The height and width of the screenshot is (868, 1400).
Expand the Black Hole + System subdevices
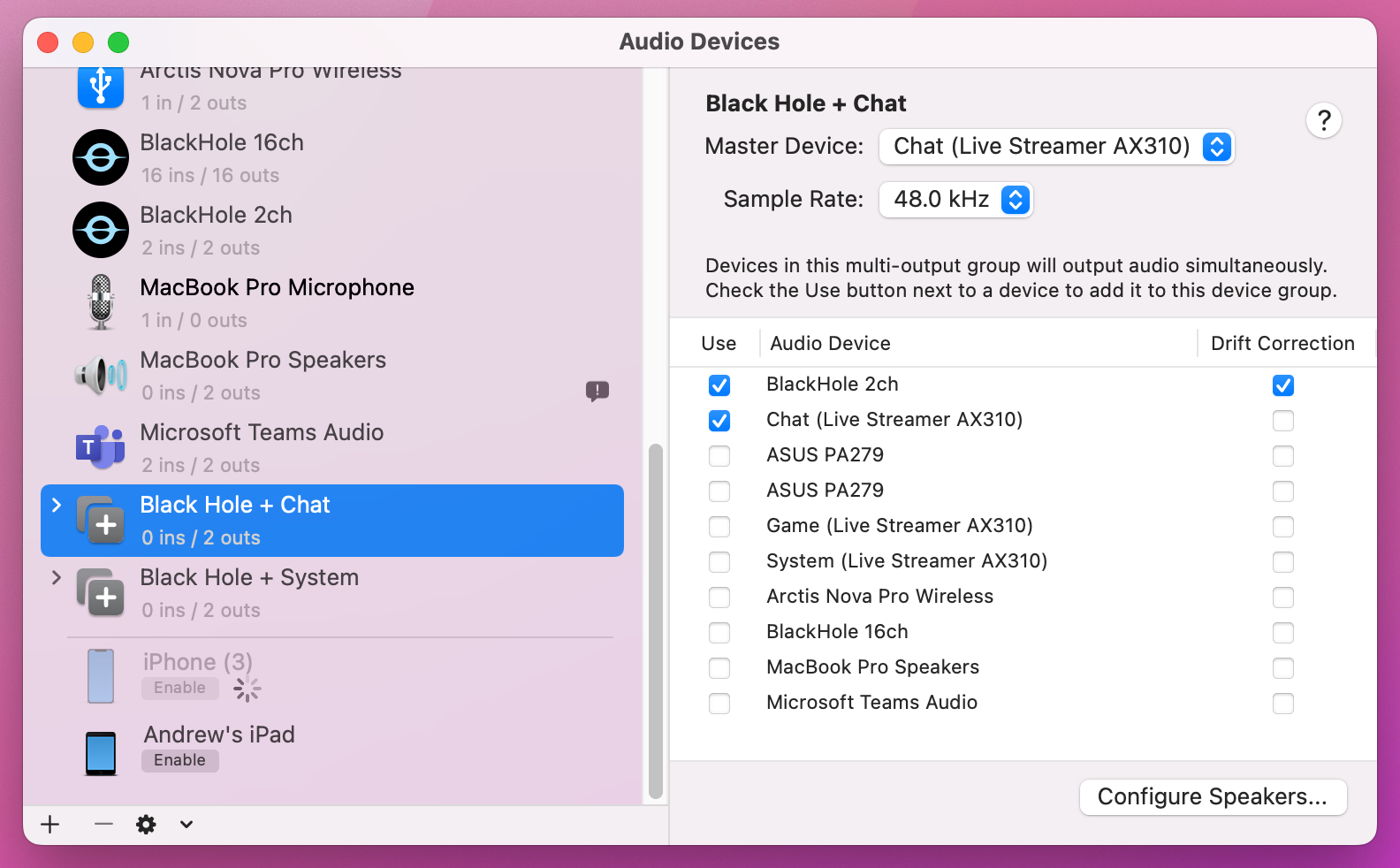[x=57, y=577]
